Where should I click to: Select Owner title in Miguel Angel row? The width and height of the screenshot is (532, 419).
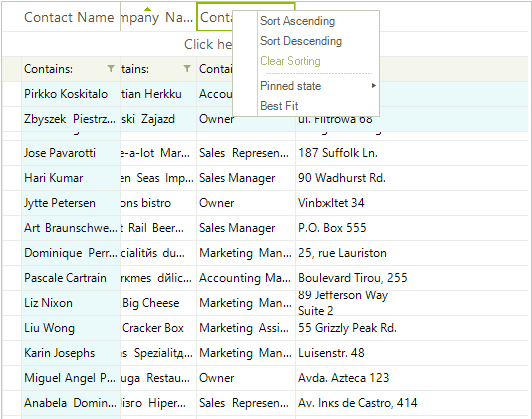point(246,378)
